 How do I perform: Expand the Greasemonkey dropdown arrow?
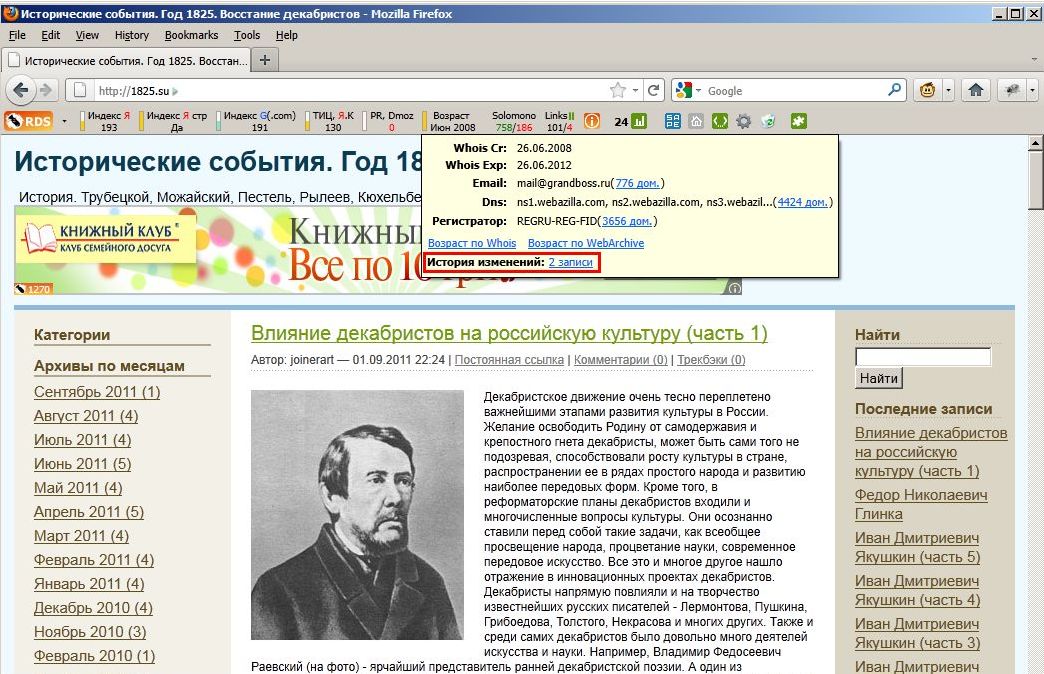pos(948,90)
